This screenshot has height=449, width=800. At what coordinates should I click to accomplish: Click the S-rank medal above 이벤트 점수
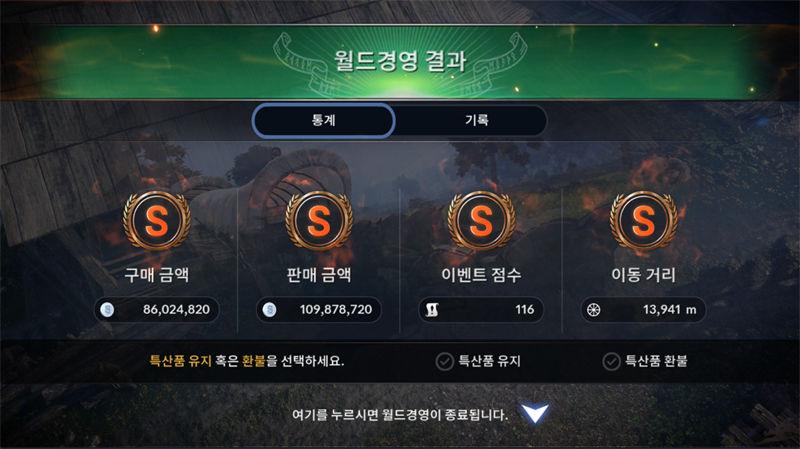(x=481, y=220)
